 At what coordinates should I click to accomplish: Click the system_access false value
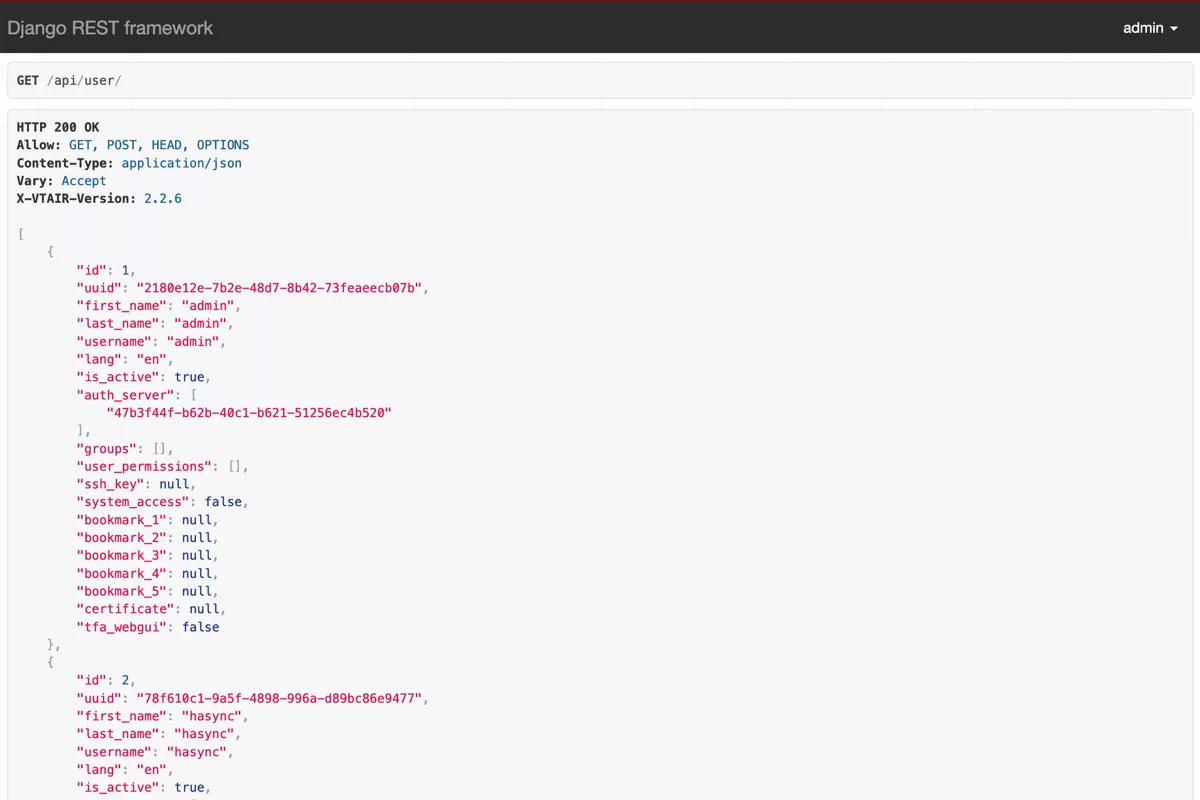pyautogui.click(x=223, y=501)
